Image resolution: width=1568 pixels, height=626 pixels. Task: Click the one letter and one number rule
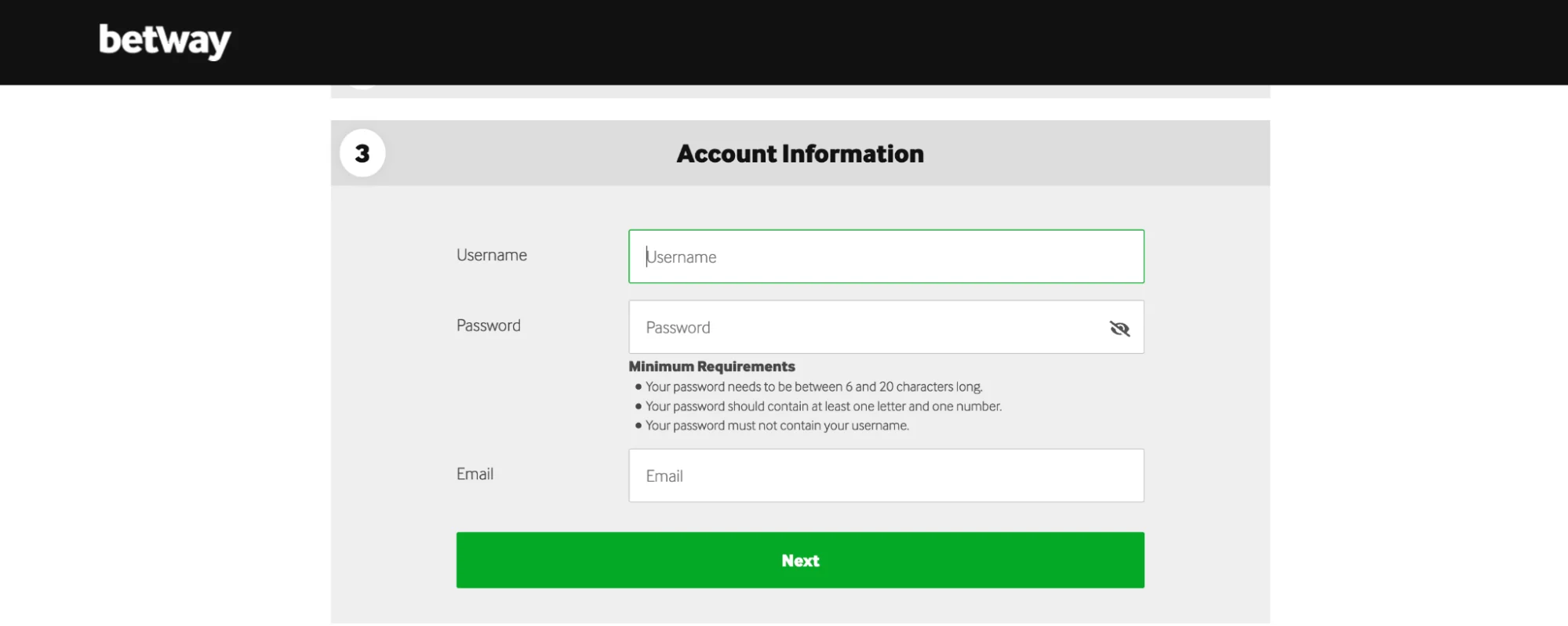coord(823,406)
